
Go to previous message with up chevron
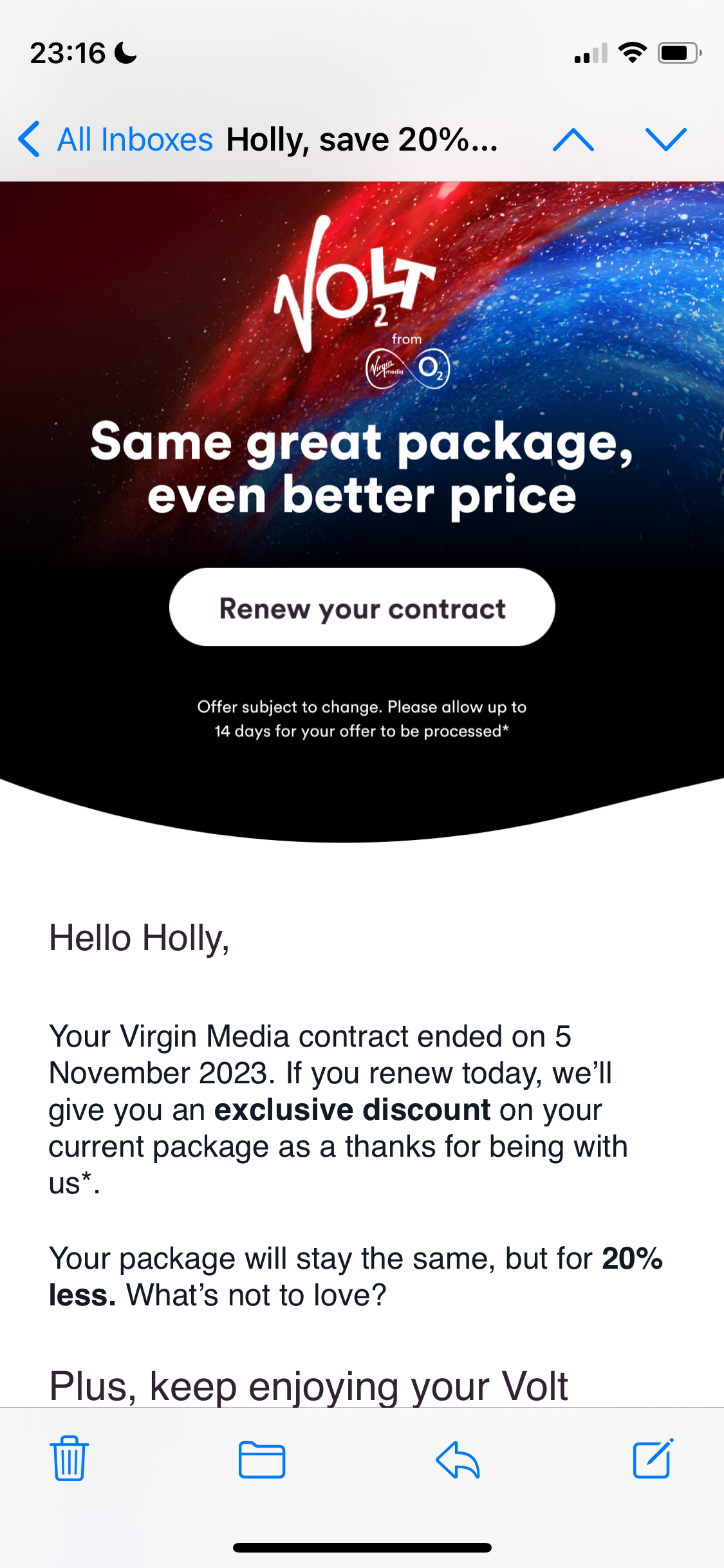pyautogui.click(x=573, y=140)
